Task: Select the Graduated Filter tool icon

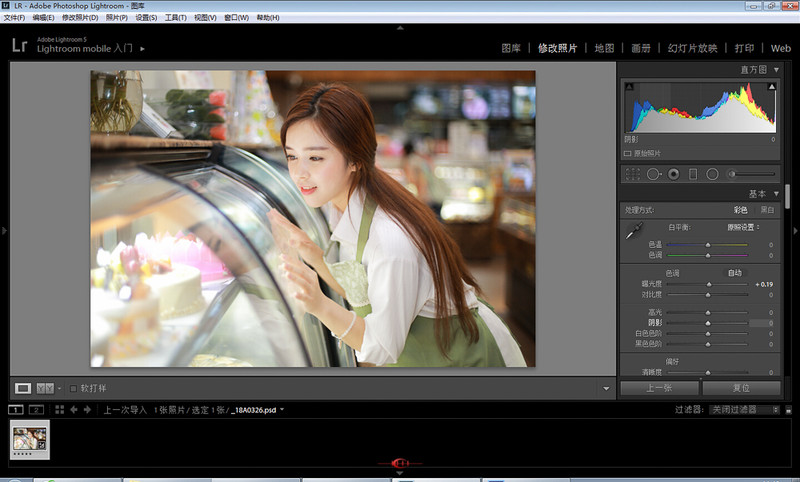Action: (x=693, y=174)
